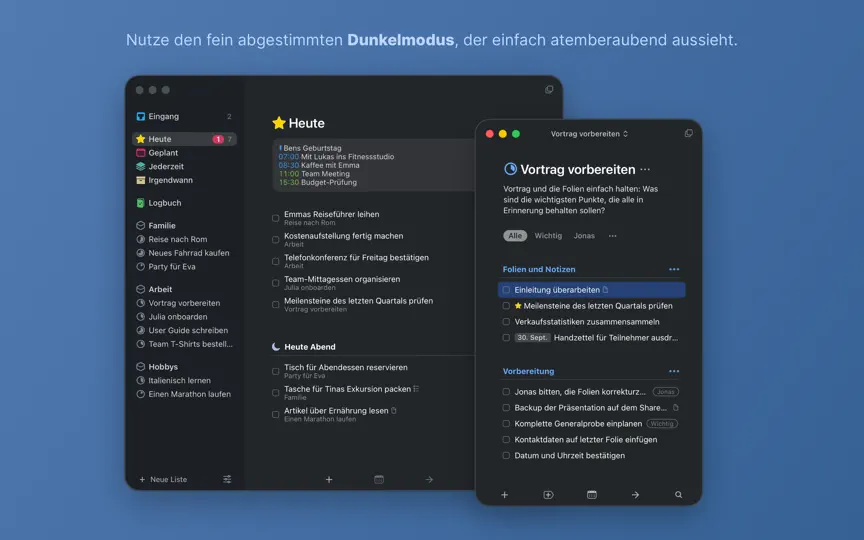Open calendar events box with Bens Geburtstag
The width and height of the screenshot is (864, 540).
pyautogui.click(x=374, y=165)
